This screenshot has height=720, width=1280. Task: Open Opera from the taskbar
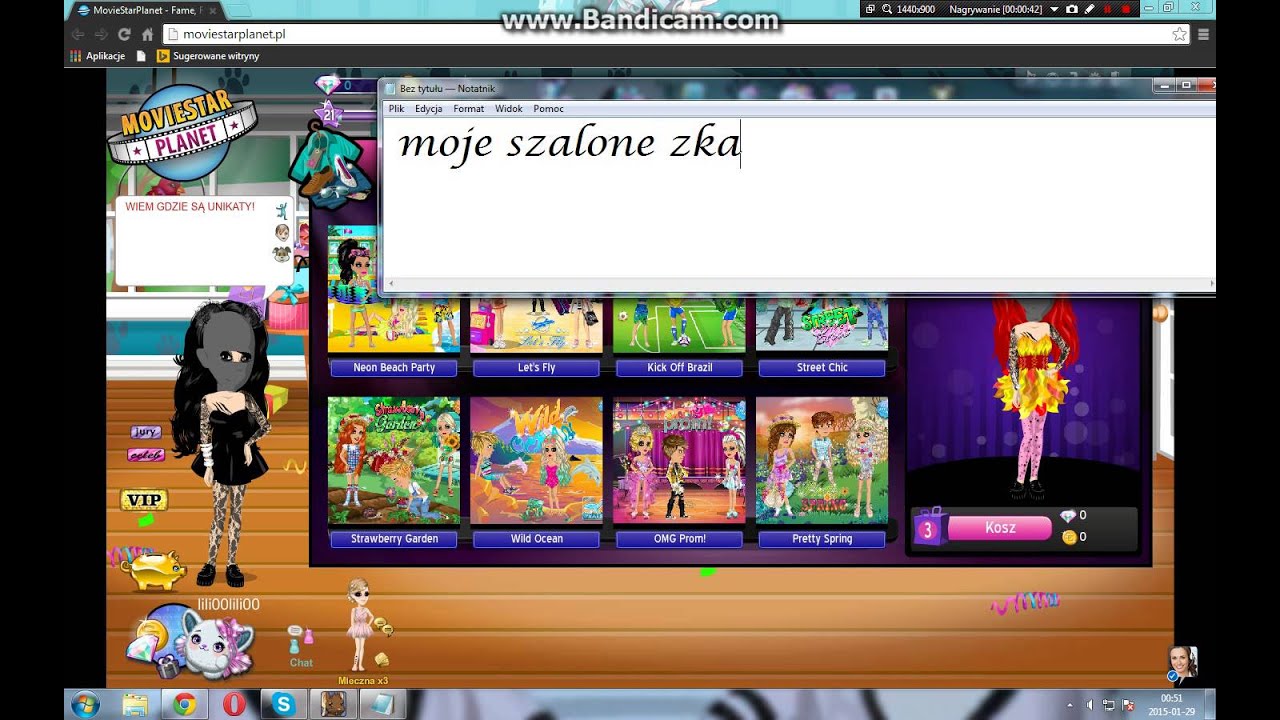pyautogui.click(x=234, y=704)
